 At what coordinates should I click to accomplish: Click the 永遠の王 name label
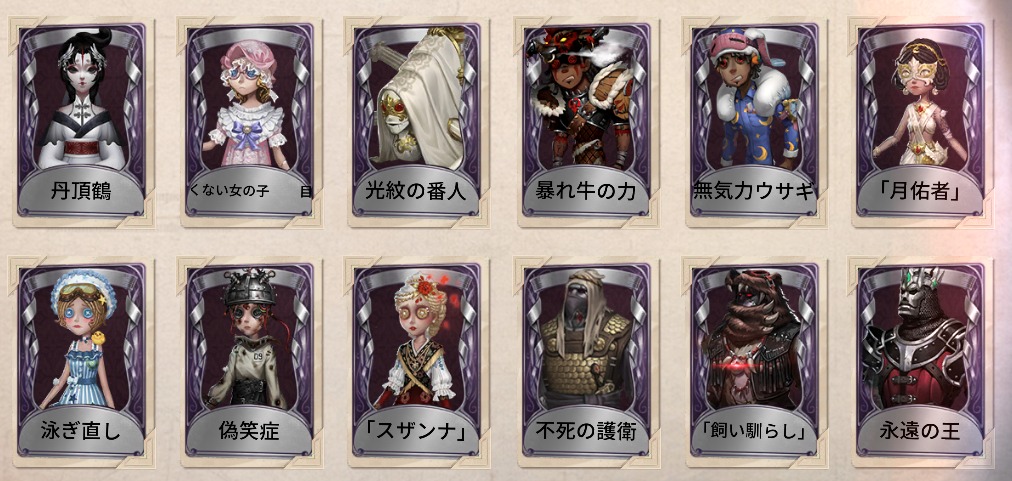[x=920, y=432]
